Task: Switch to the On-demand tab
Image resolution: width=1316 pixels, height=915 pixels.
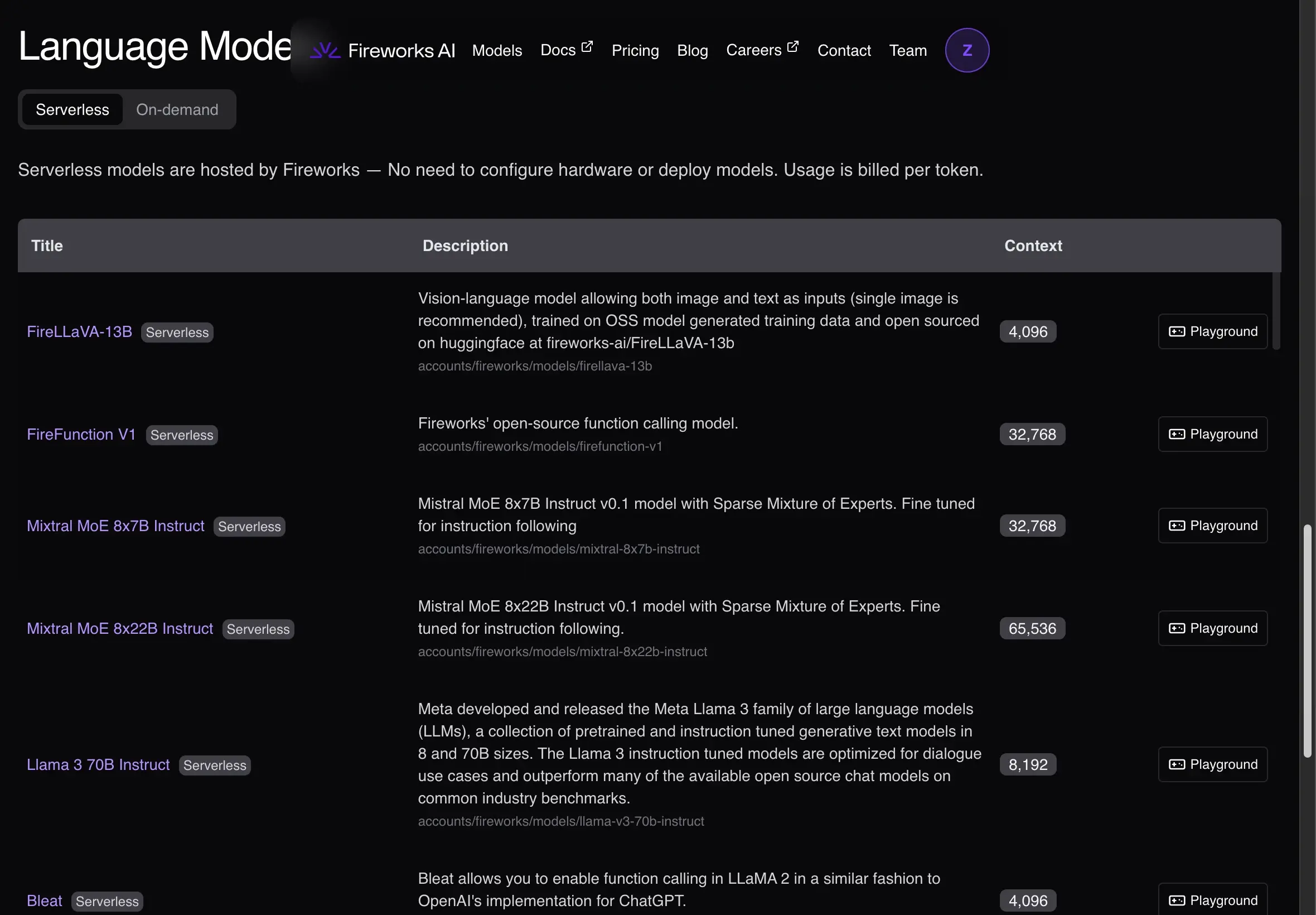Action: [x=177, y=109]
